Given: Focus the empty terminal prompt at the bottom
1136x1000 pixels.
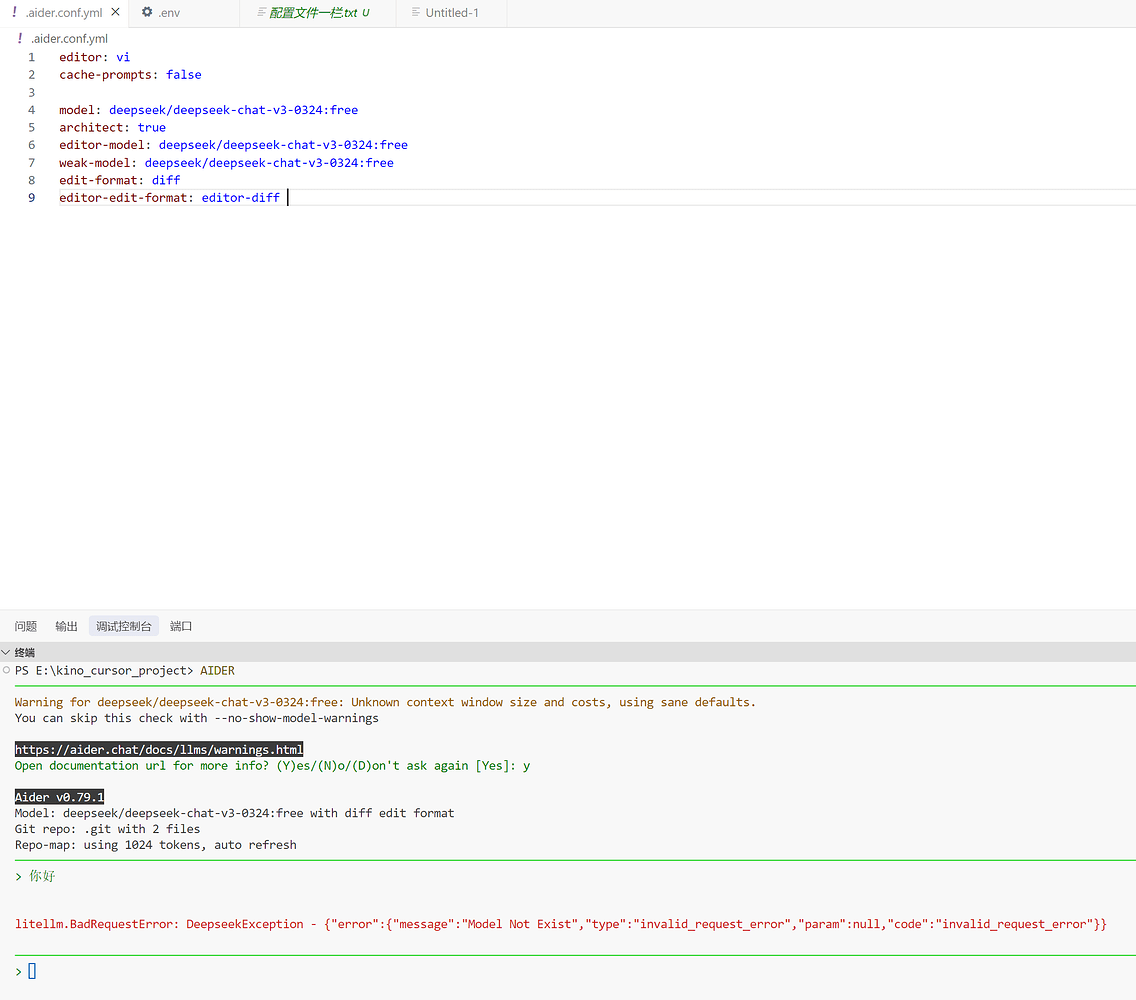Looking at the screenshot, I should pos(32,971).
